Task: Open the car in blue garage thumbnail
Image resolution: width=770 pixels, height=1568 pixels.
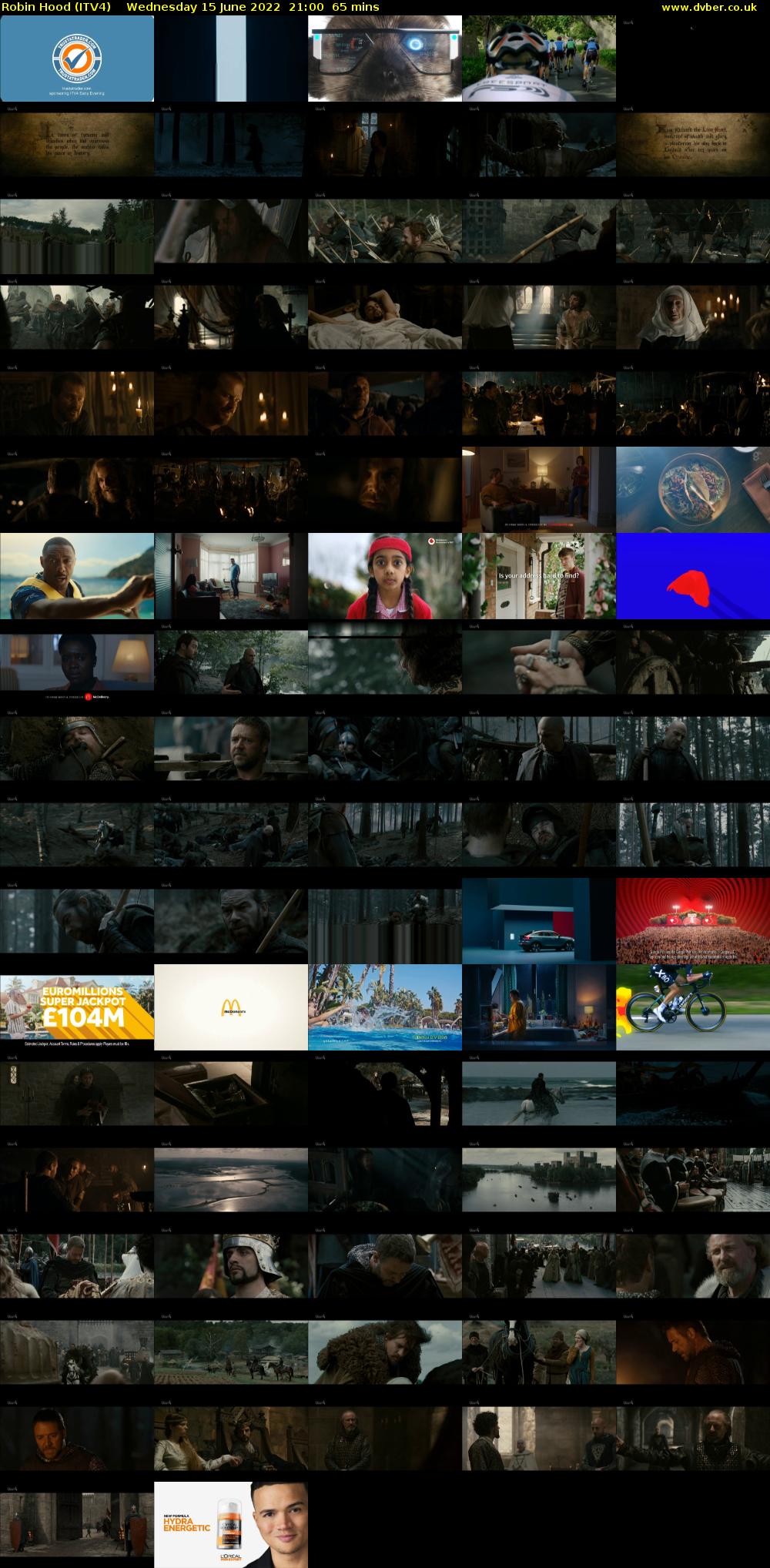Action: click(x=539, y=921)
